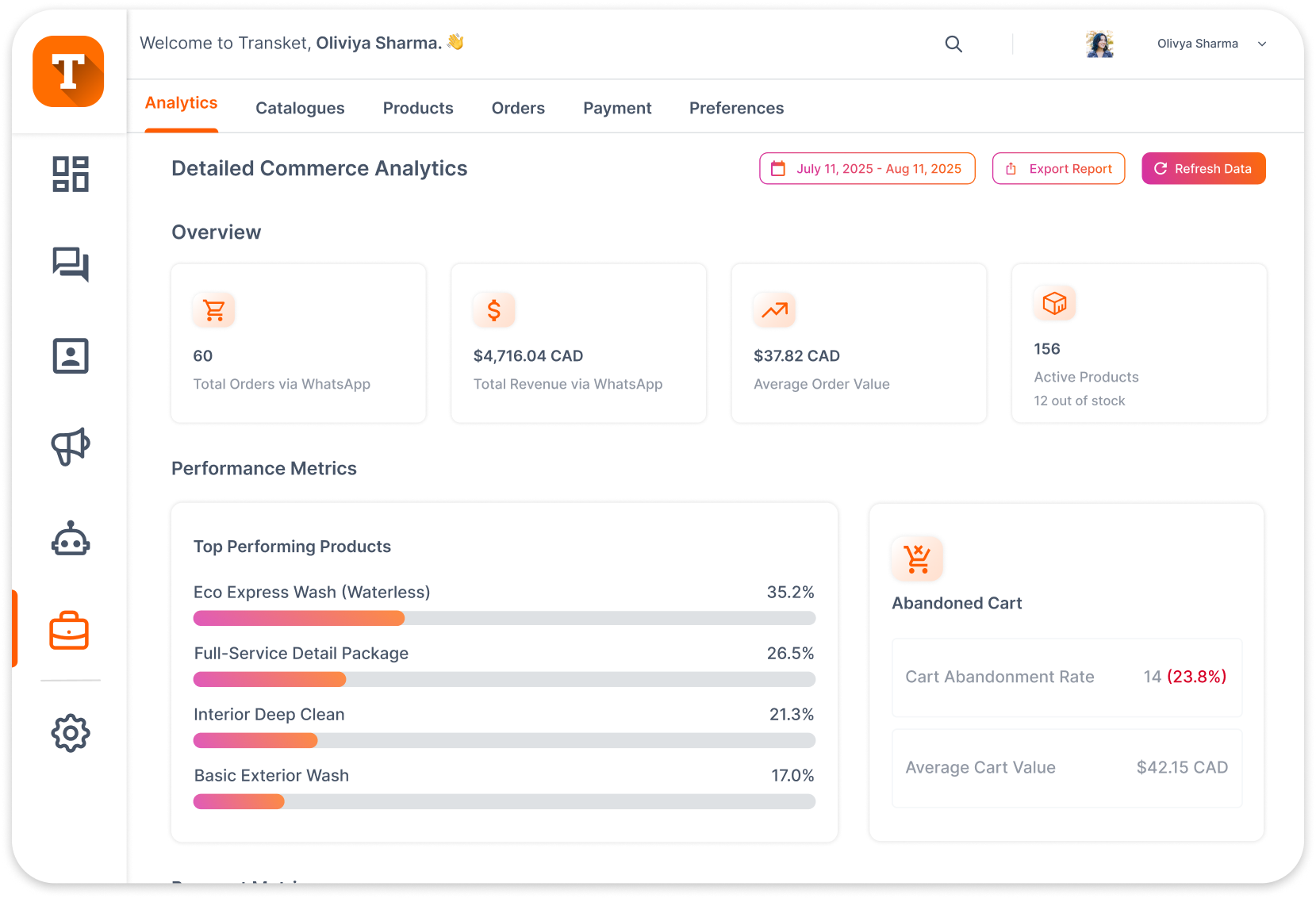The height and width of the screenshot is (898, 1316).
Task: Click the user profile avatar photo
Action: (1099, 44)
